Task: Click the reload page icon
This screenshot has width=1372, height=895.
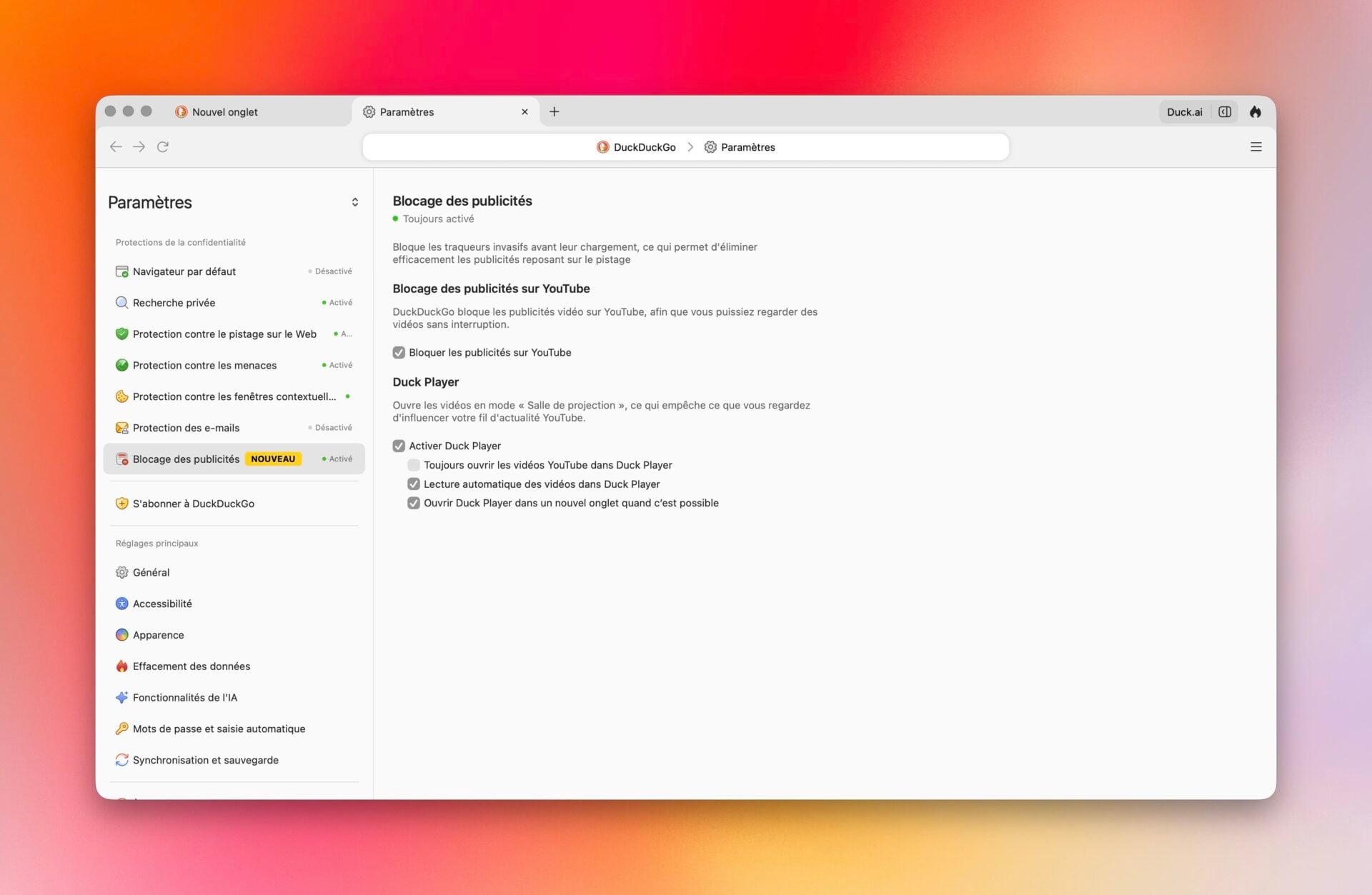Action: click(x=163, y=147)
